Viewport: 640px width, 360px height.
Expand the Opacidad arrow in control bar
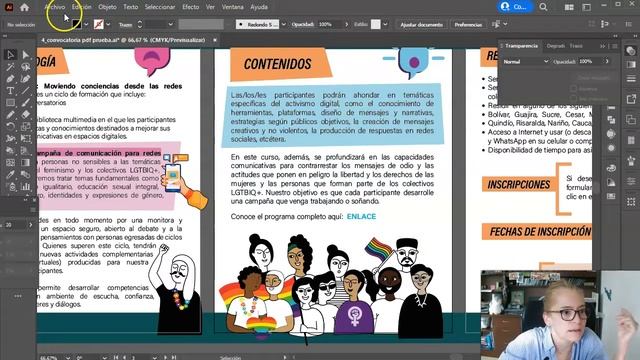347,24
